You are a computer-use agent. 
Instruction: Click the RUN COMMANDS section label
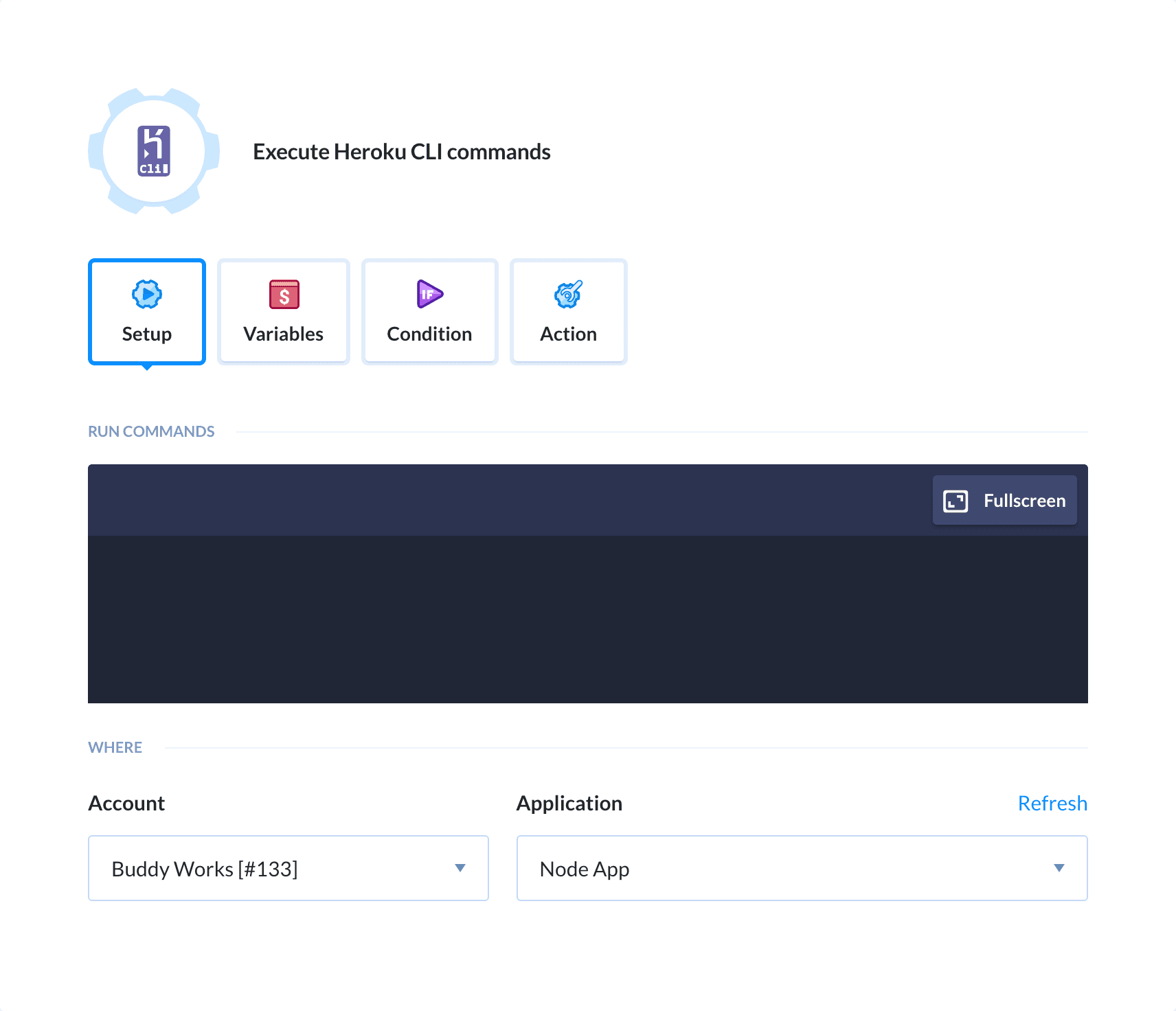pos(151,431)
